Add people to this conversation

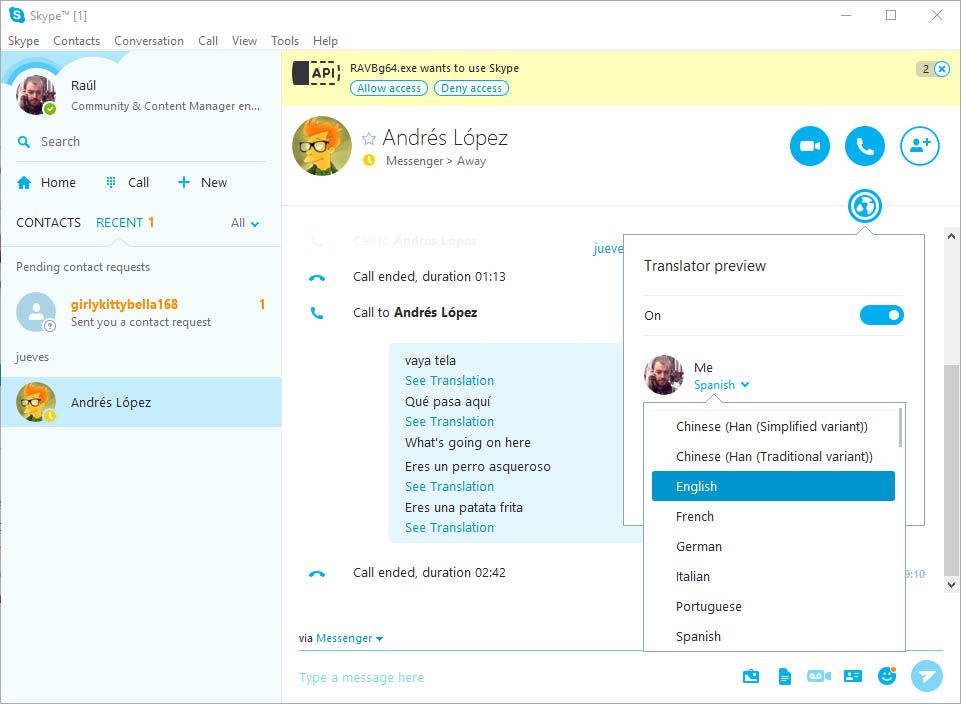point(919,146)
